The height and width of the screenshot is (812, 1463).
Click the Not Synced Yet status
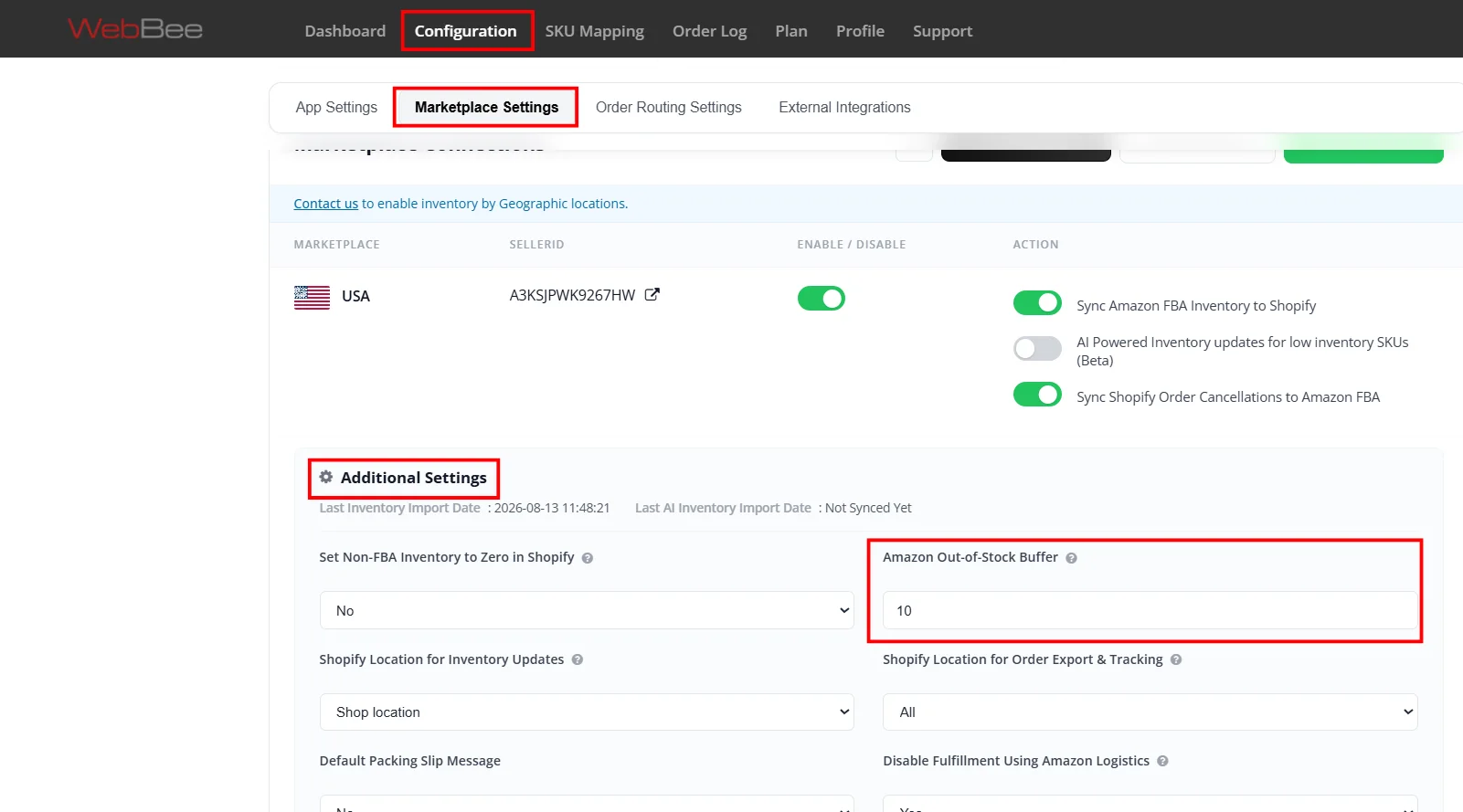pos(868,508)
